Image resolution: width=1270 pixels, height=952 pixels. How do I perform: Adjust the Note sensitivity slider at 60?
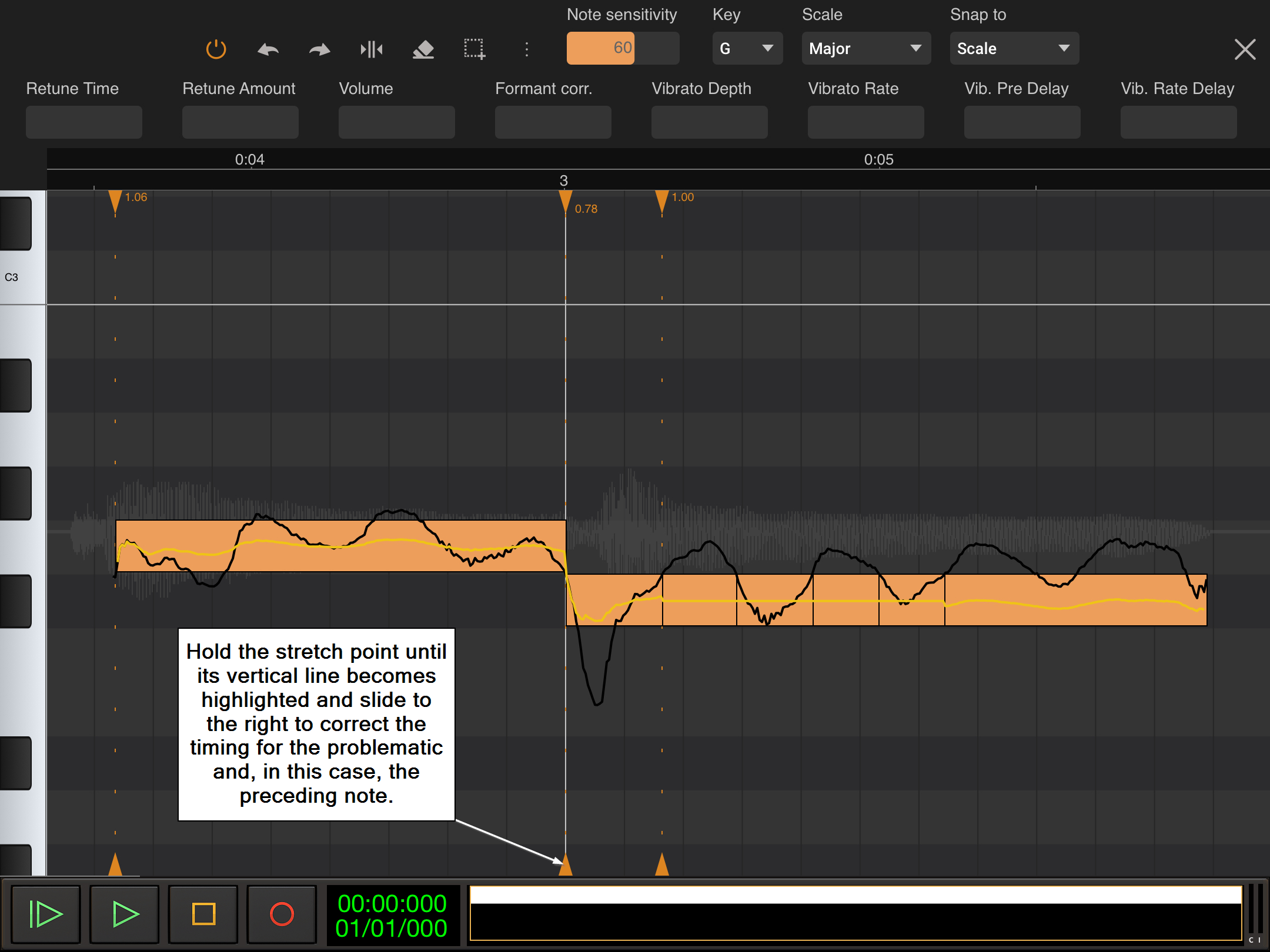click(623, 48)
